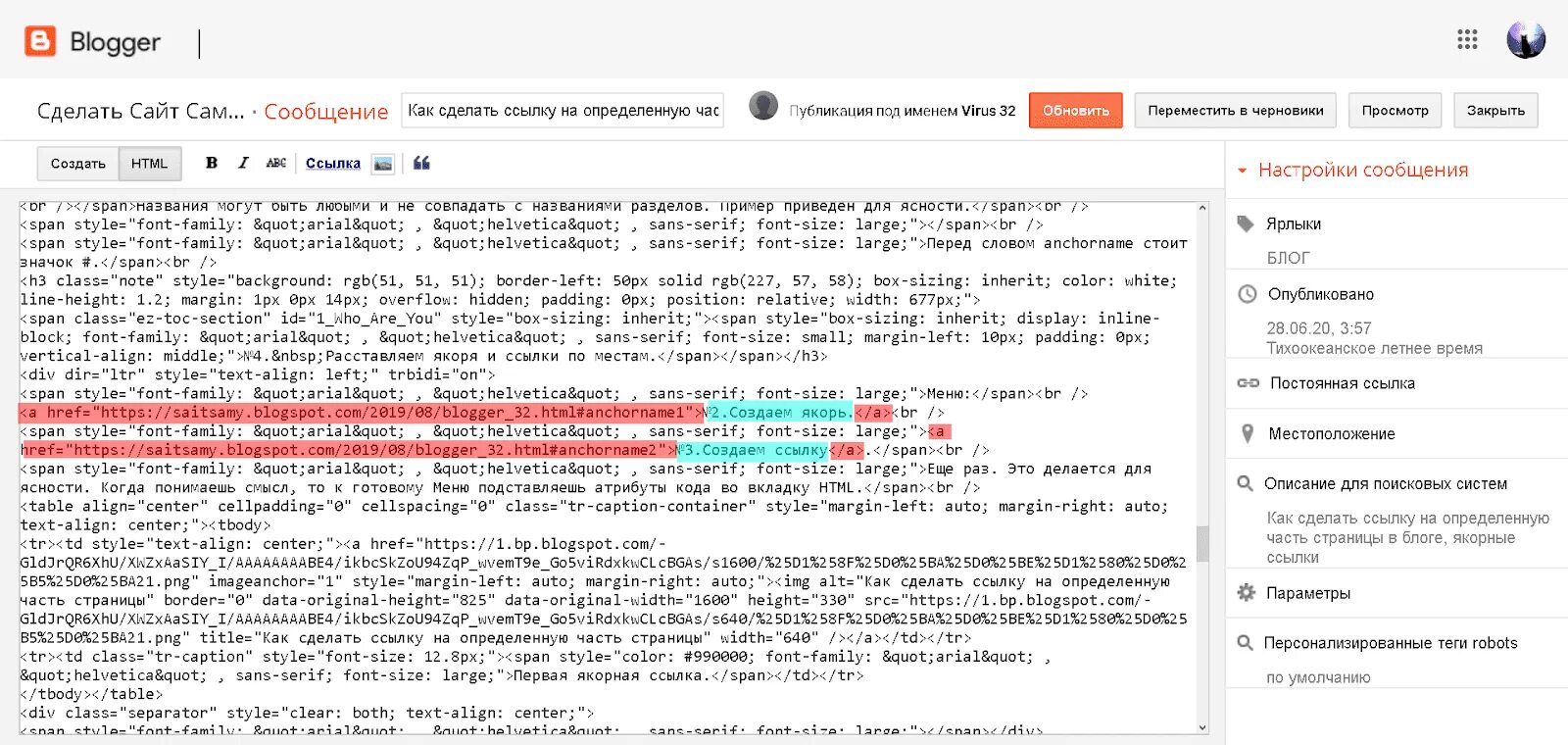Click the Сообщение breadcrumb label

[x=326, y=112]
